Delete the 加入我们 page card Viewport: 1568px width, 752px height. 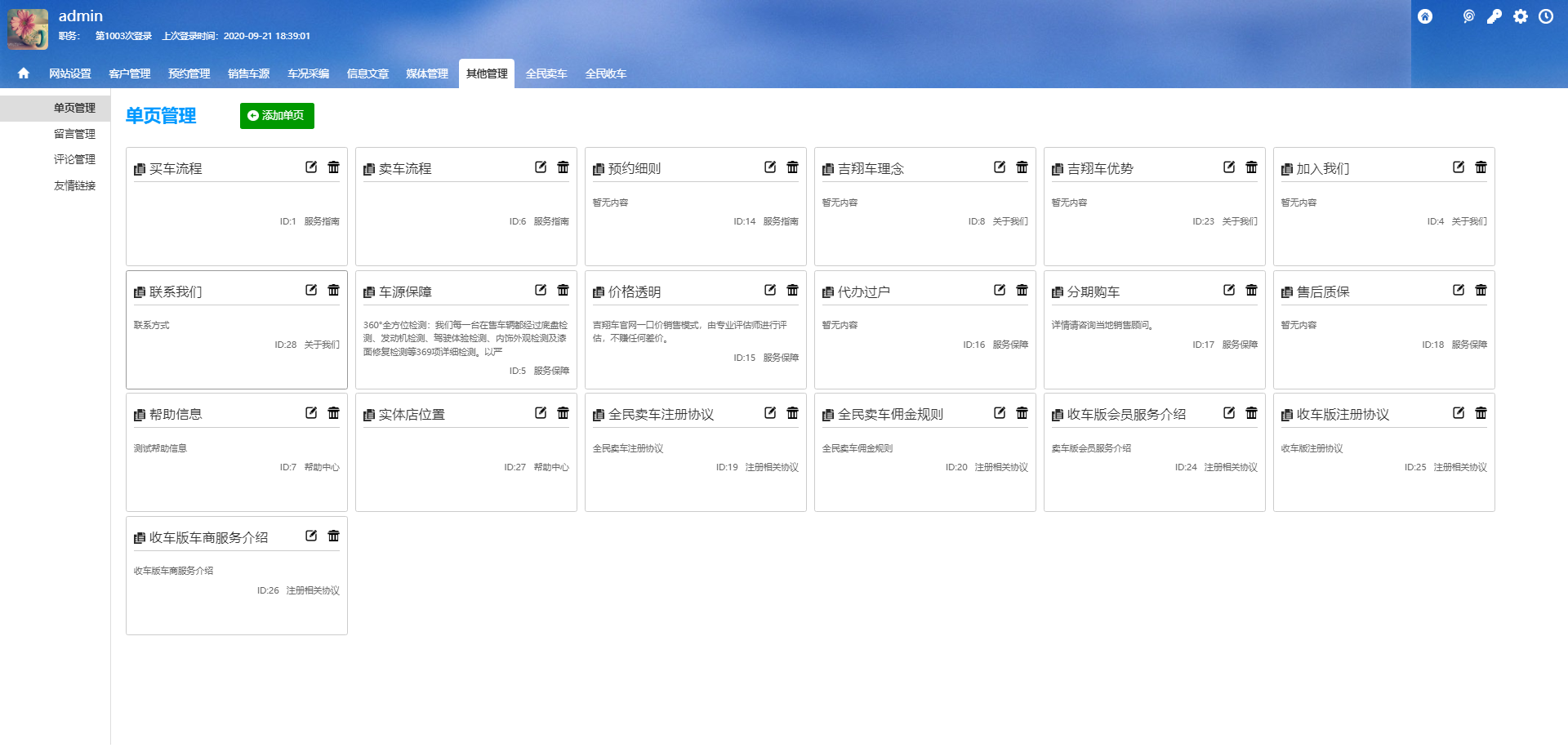(1481, 167)
